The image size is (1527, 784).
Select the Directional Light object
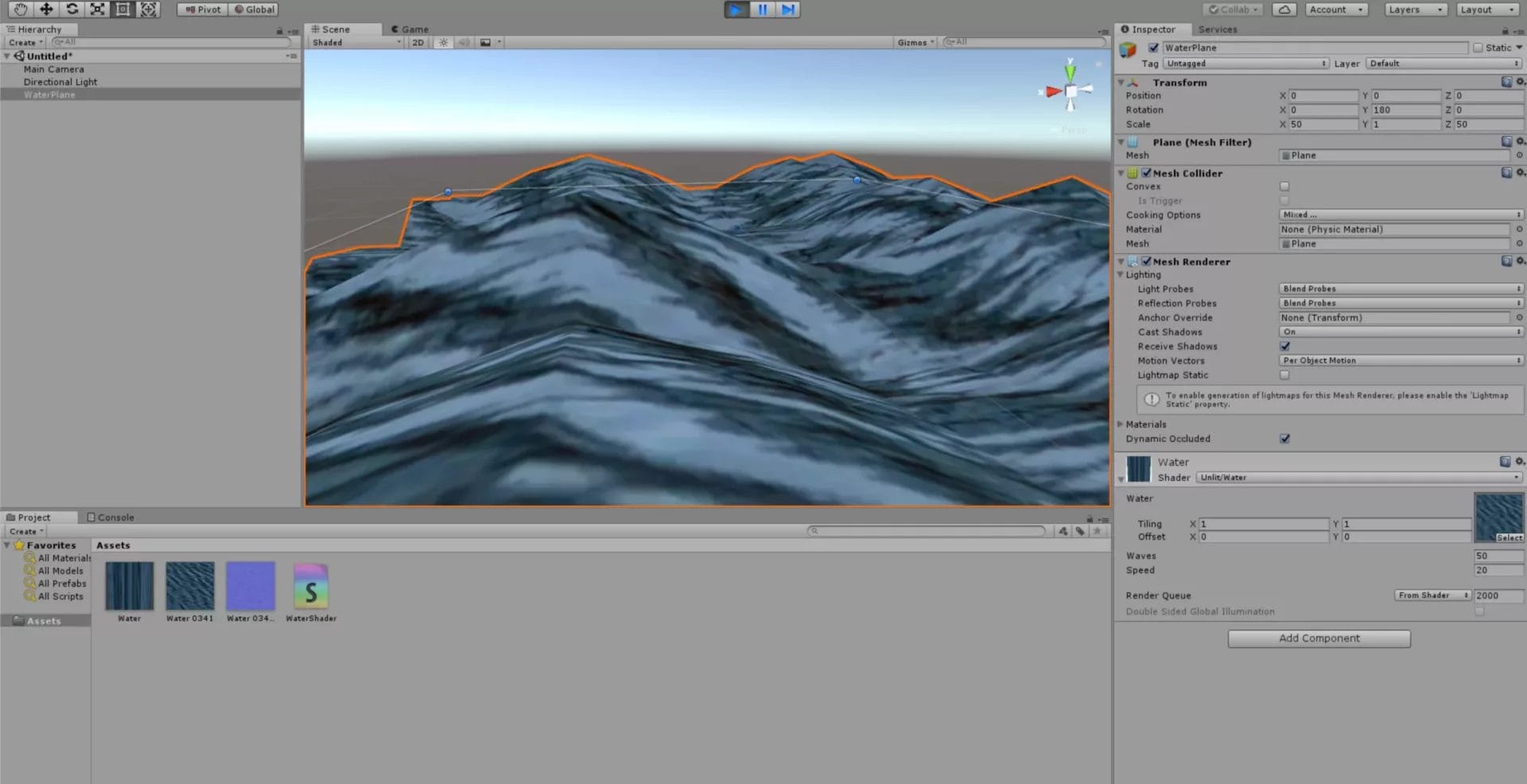[60, 82]
